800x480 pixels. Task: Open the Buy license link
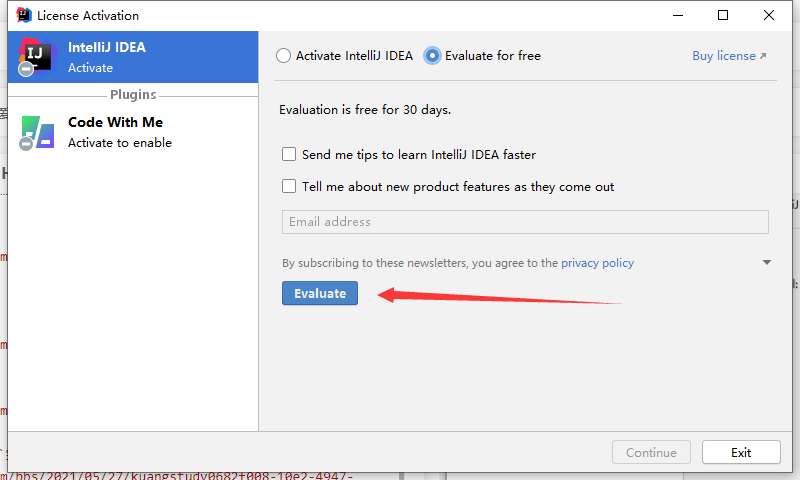click(x=729, y=56)
